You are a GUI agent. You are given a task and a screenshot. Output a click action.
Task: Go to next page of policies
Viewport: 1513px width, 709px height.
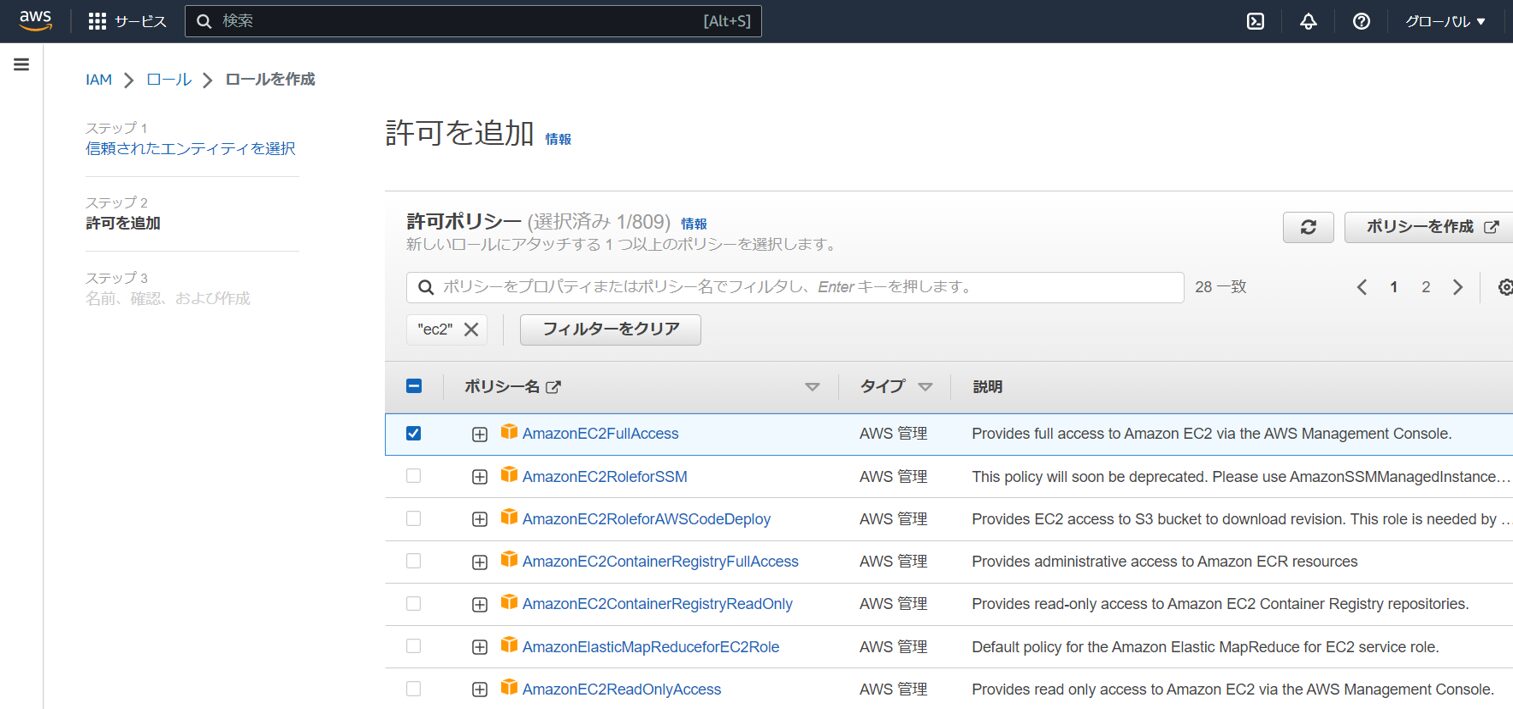tap(1458, 287)
